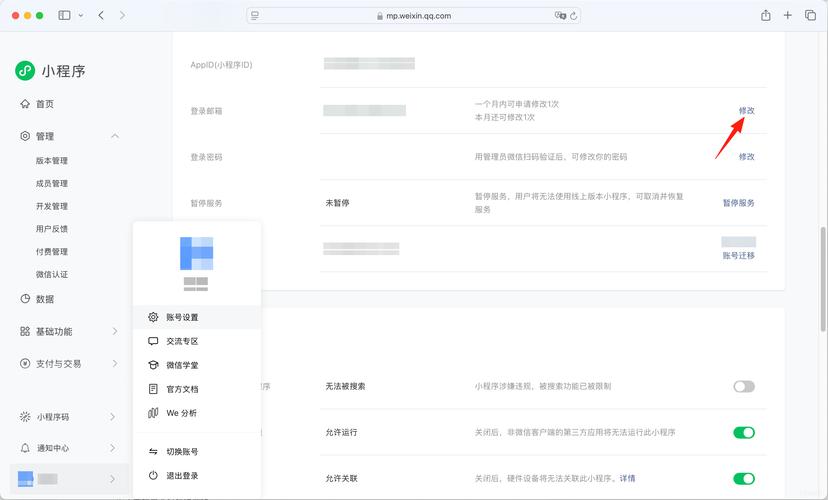Click the 管理 gear icon in sidebar
The image size is (828, 500).
[x=25, y=136]
